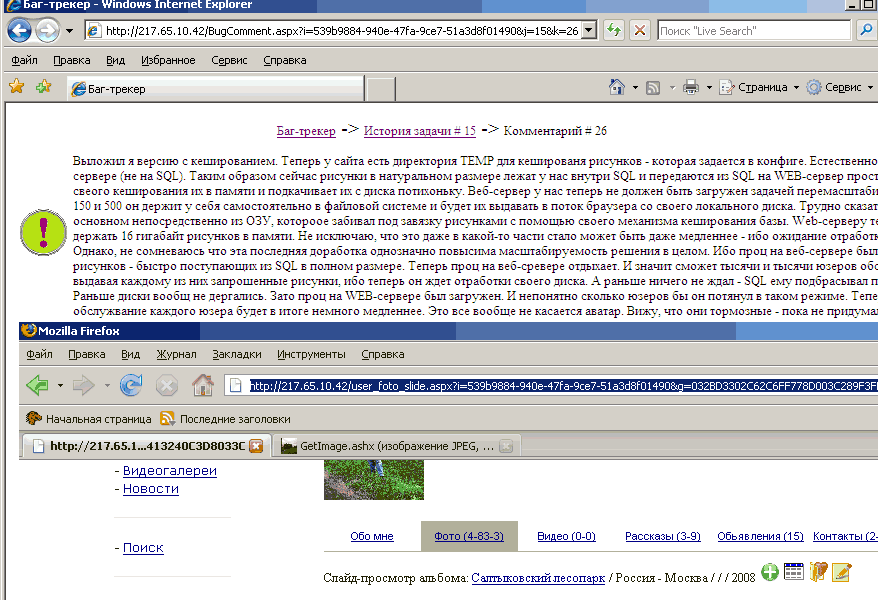Open the Firefox Закладки menu
878x600 pixels.
237,354
